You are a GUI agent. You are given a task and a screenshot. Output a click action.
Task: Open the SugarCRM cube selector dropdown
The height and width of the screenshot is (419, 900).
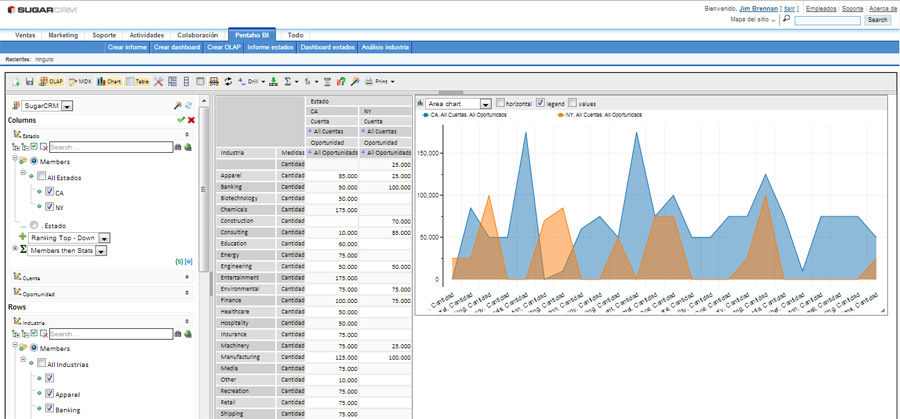point(68,106)
